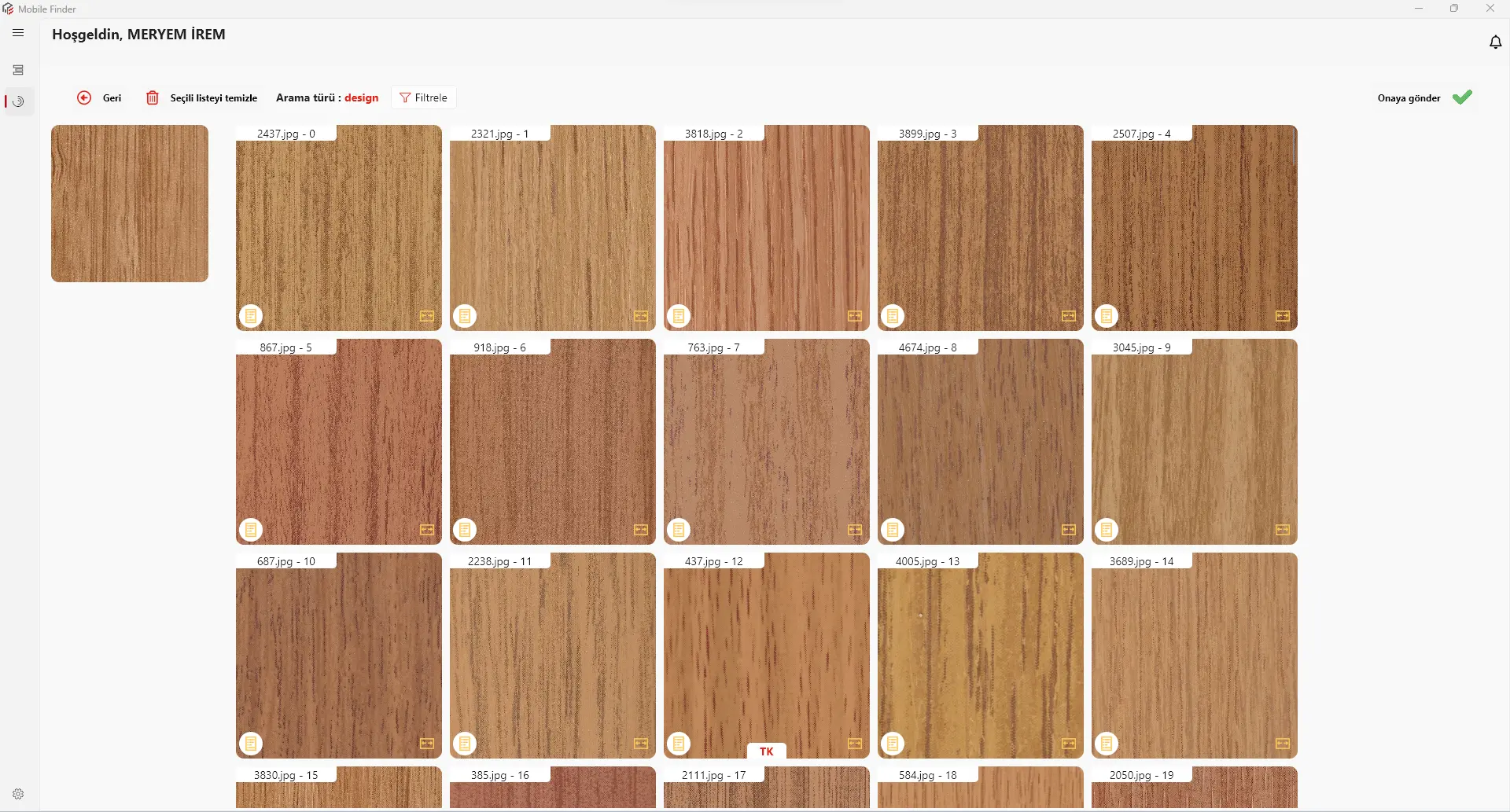The image size is (1510, 812).
Task: Click the compare icon on 437.jpg
Action: pos(855,744)
